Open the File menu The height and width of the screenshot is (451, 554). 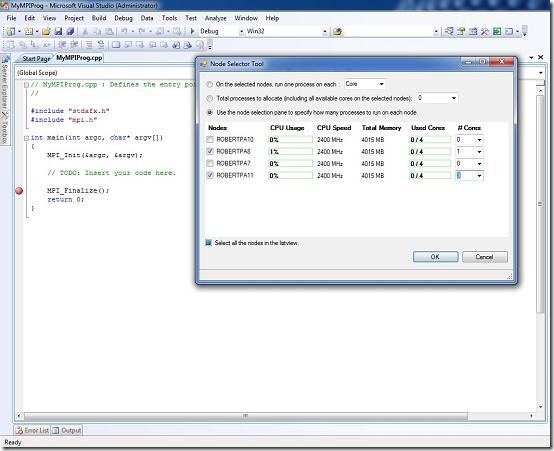(11, 18)
